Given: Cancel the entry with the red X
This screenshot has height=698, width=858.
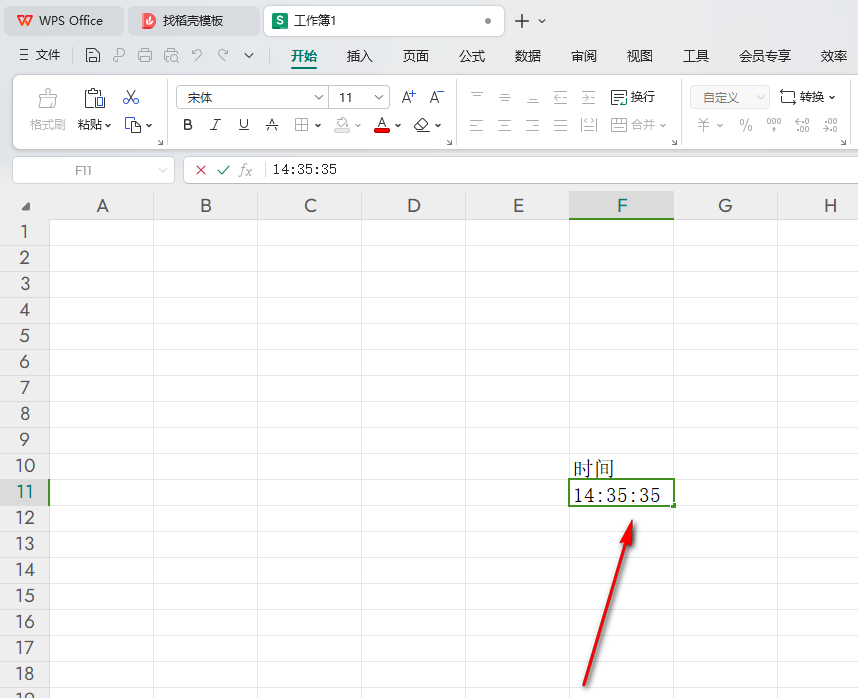Looking at the screenshot, I should tap(201, 170).
